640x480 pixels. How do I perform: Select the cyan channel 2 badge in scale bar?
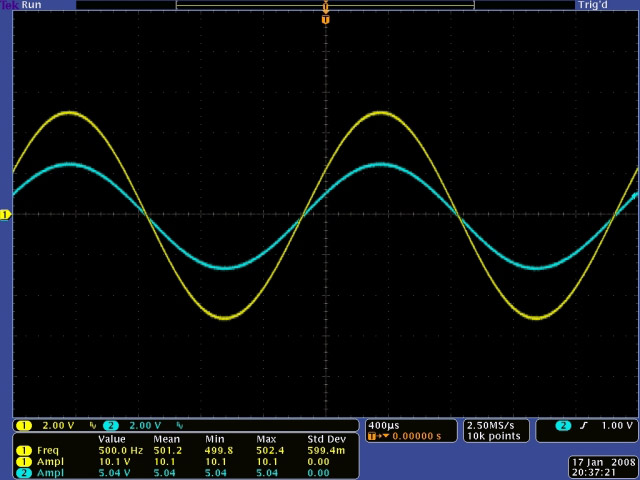point(109,425)
